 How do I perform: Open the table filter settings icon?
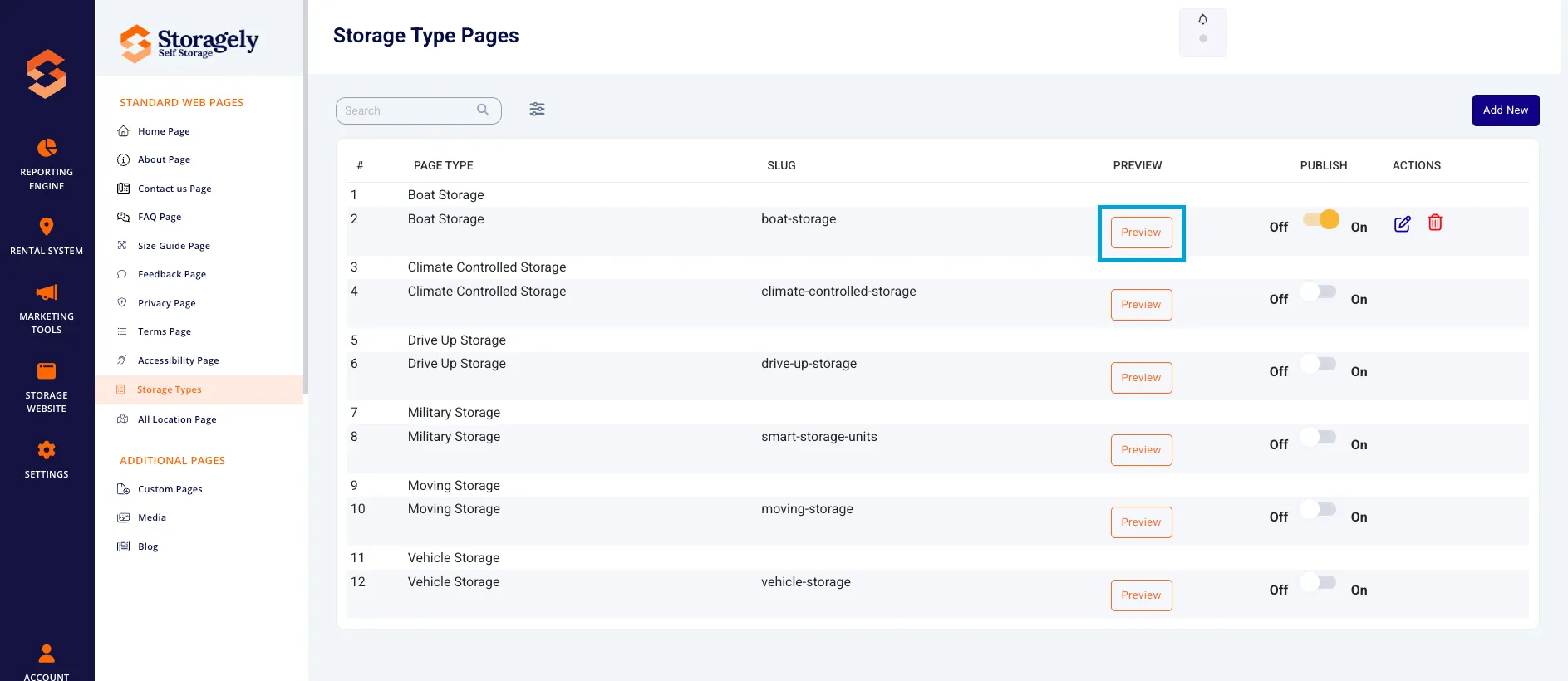(x=538, y=109)
